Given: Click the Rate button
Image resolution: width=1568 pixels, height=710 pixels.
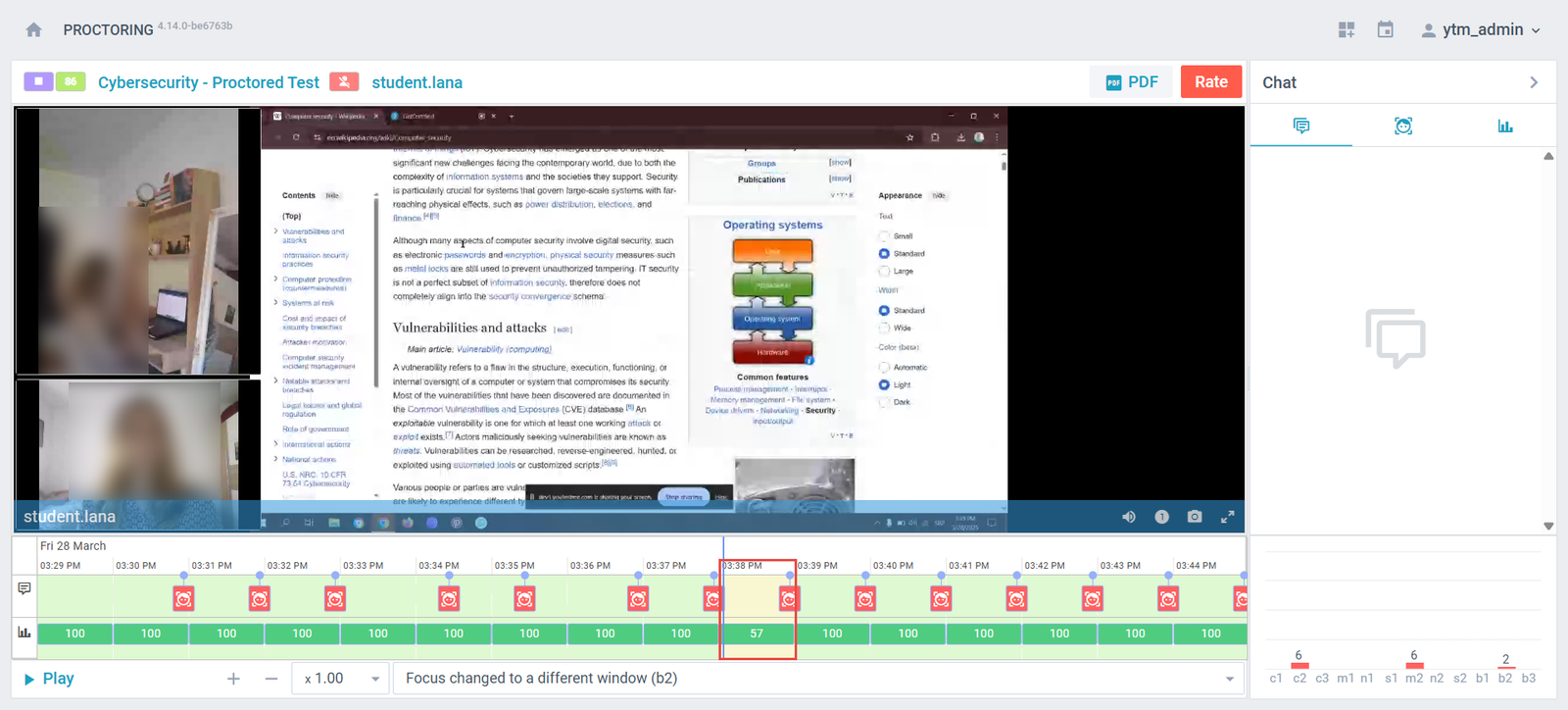Looking at the screenshot, I should [1210, 82].
